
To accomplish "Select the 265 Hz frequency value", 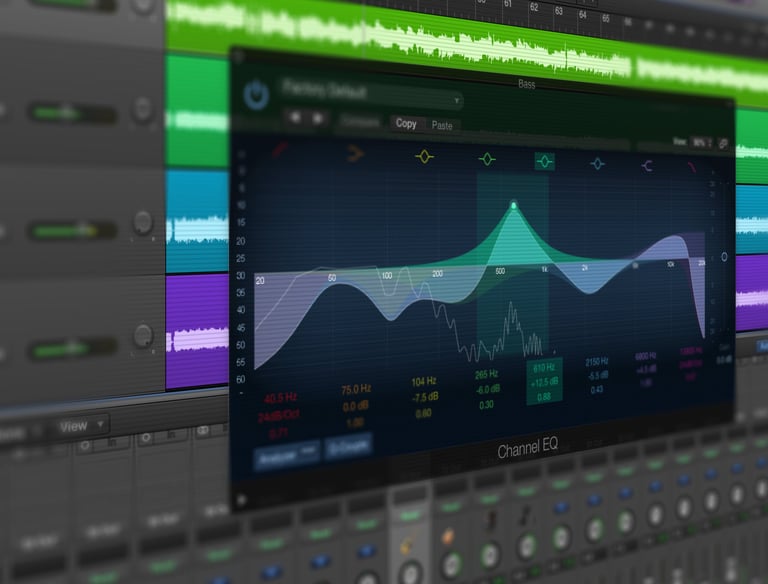I will pos(486,375).
